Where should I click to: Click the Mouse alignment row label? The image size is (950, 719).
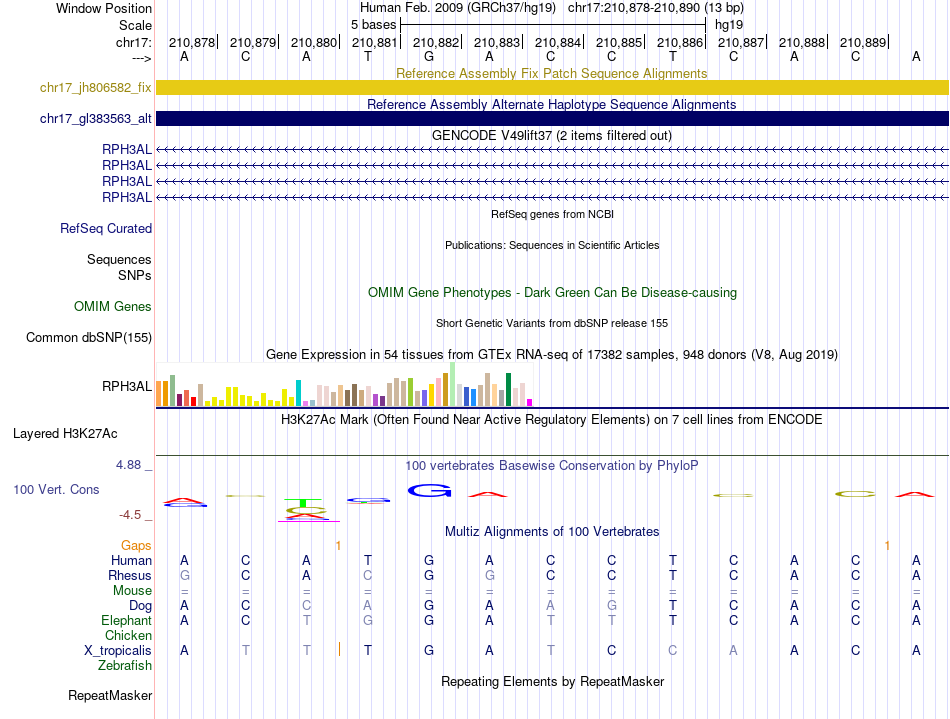(x=133, y=590)
